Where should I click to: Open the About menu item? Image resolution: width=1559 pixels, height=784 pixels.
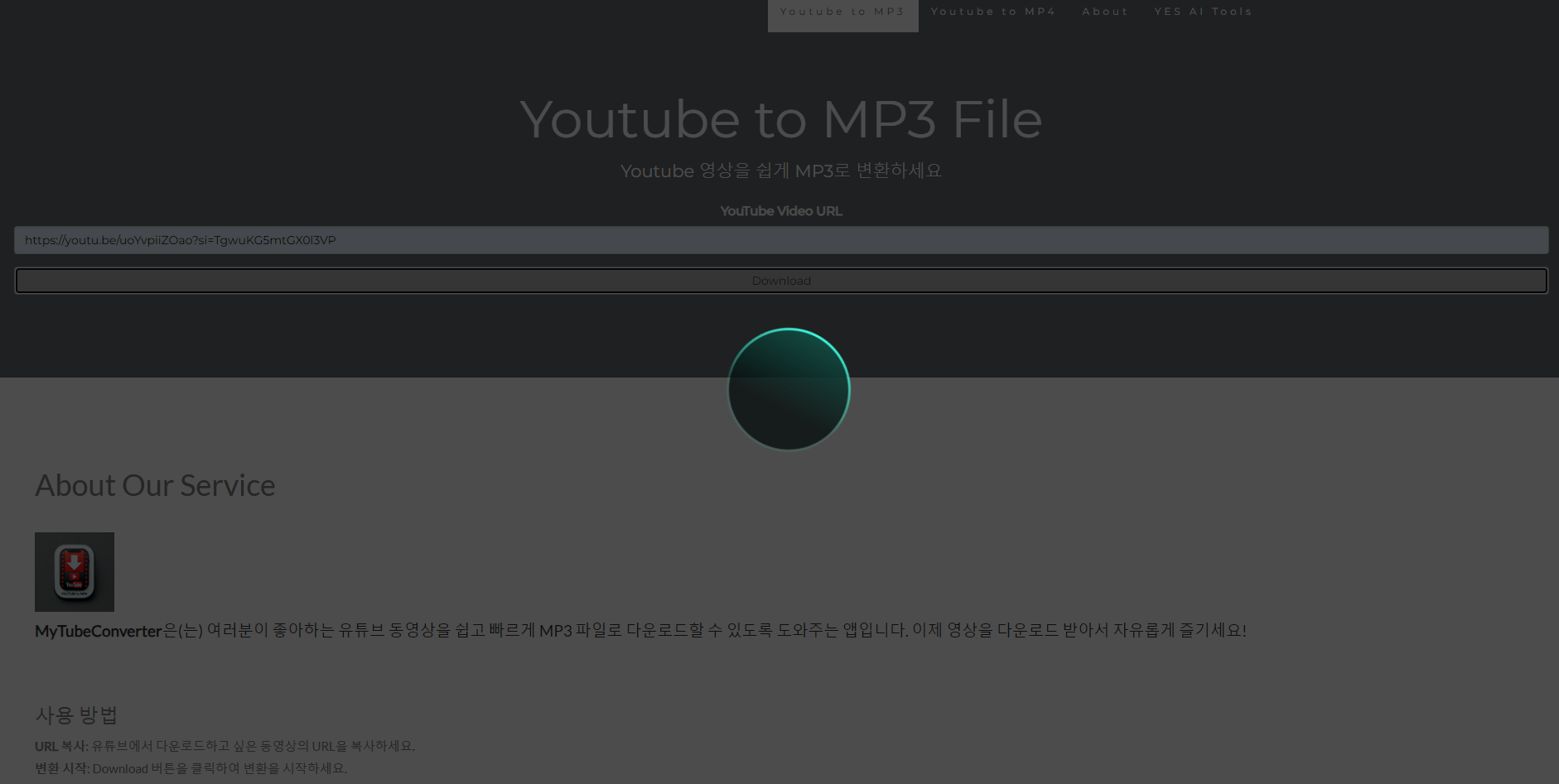[x=1105, y=12]
